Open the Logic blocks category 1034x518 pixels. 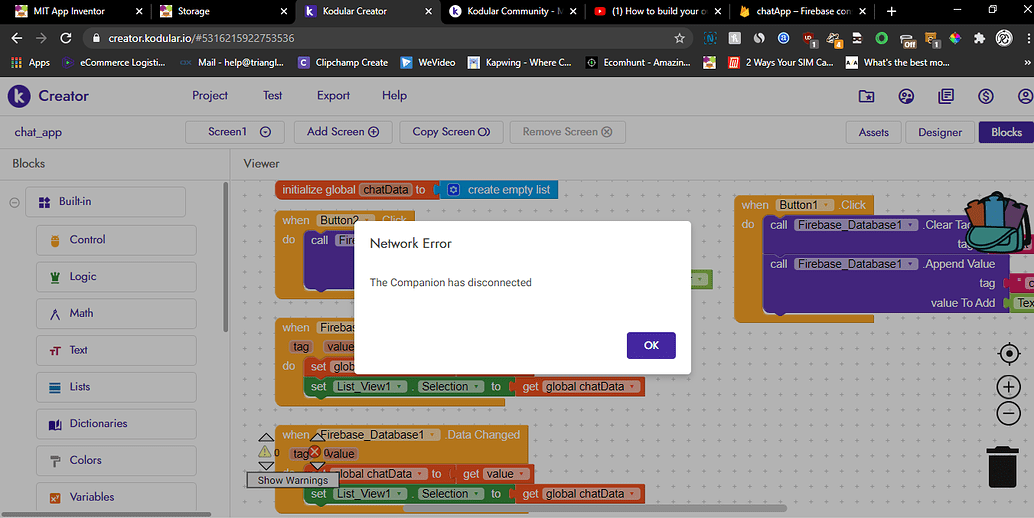(x=116, y=277)
